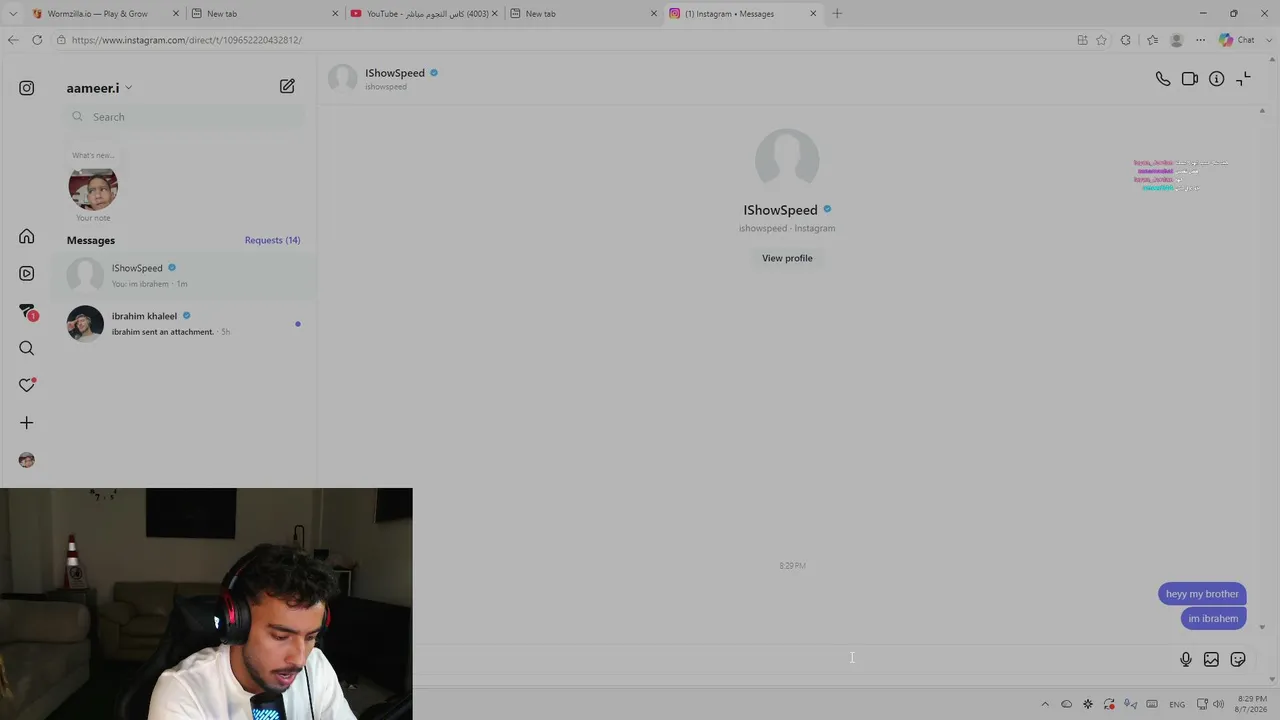1280x720 pixels.
Task: Minimize the chat with the collapse arrows icon
Action: click(1243, 79)
